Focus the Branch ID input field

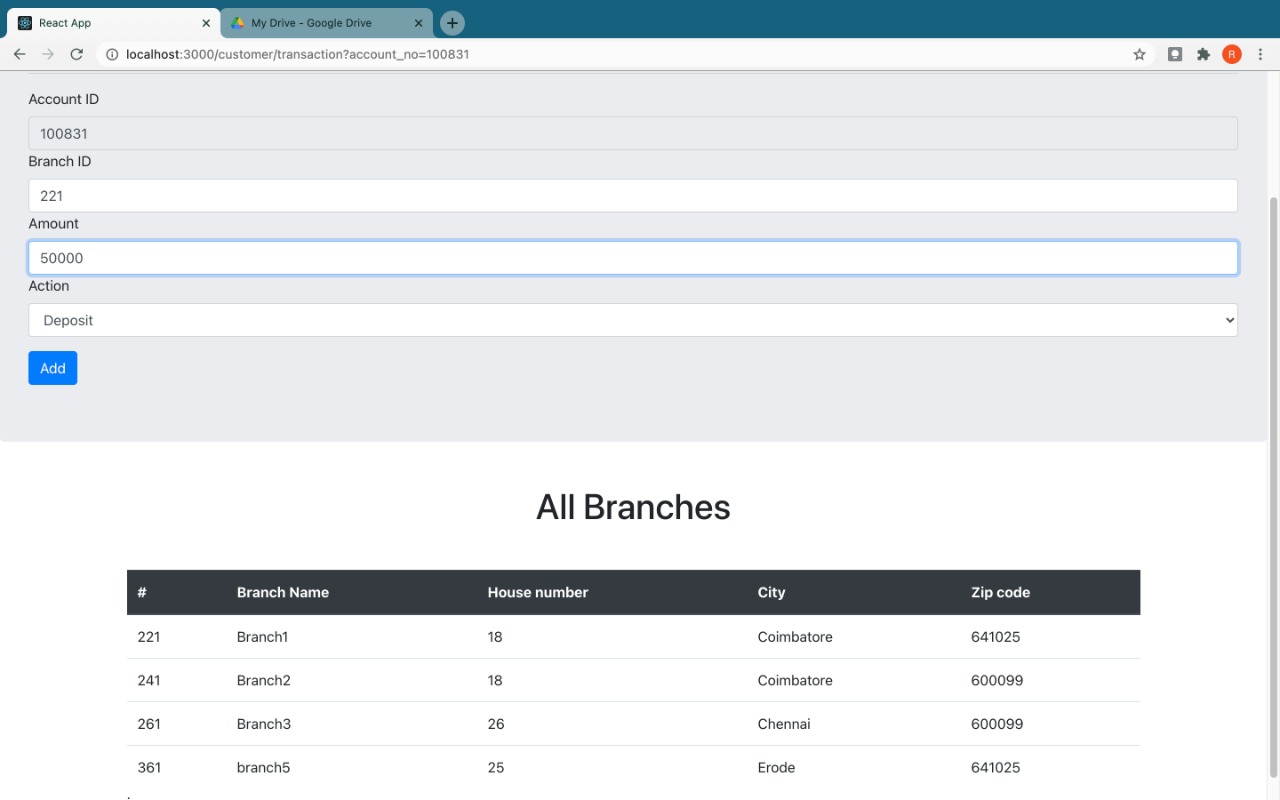632,196
